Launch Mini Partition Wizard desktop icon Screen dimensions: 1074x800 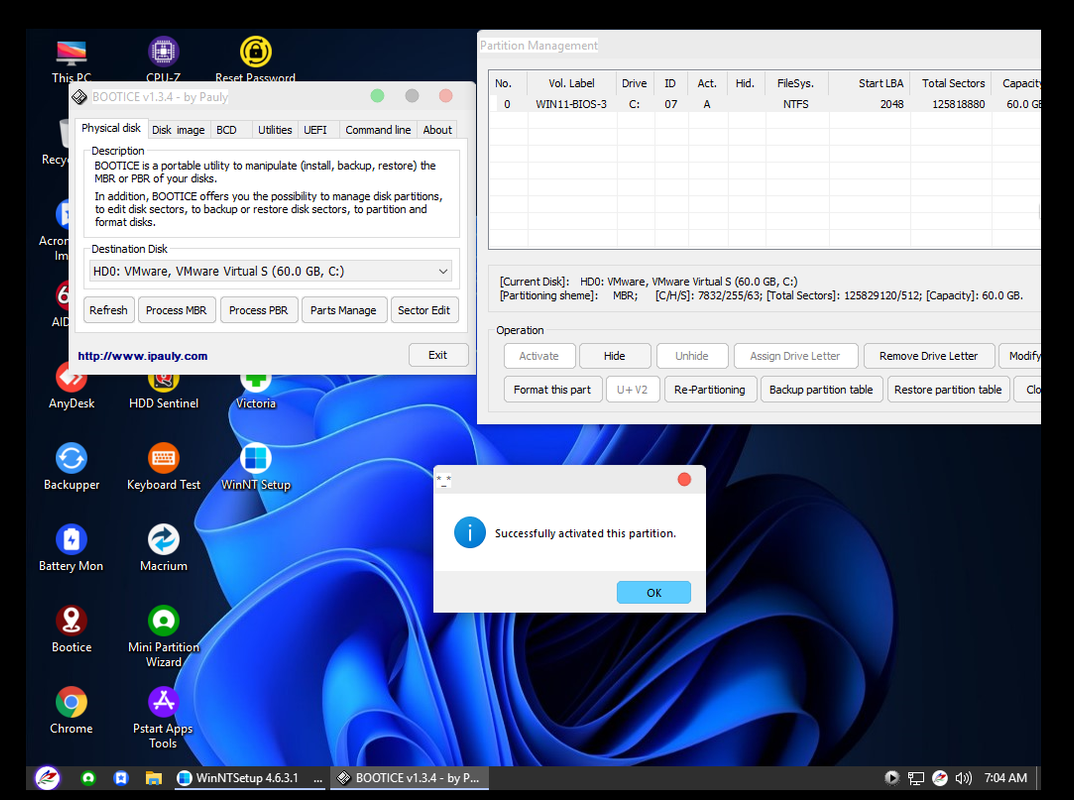pyautogui.click(x=163, y=636)
